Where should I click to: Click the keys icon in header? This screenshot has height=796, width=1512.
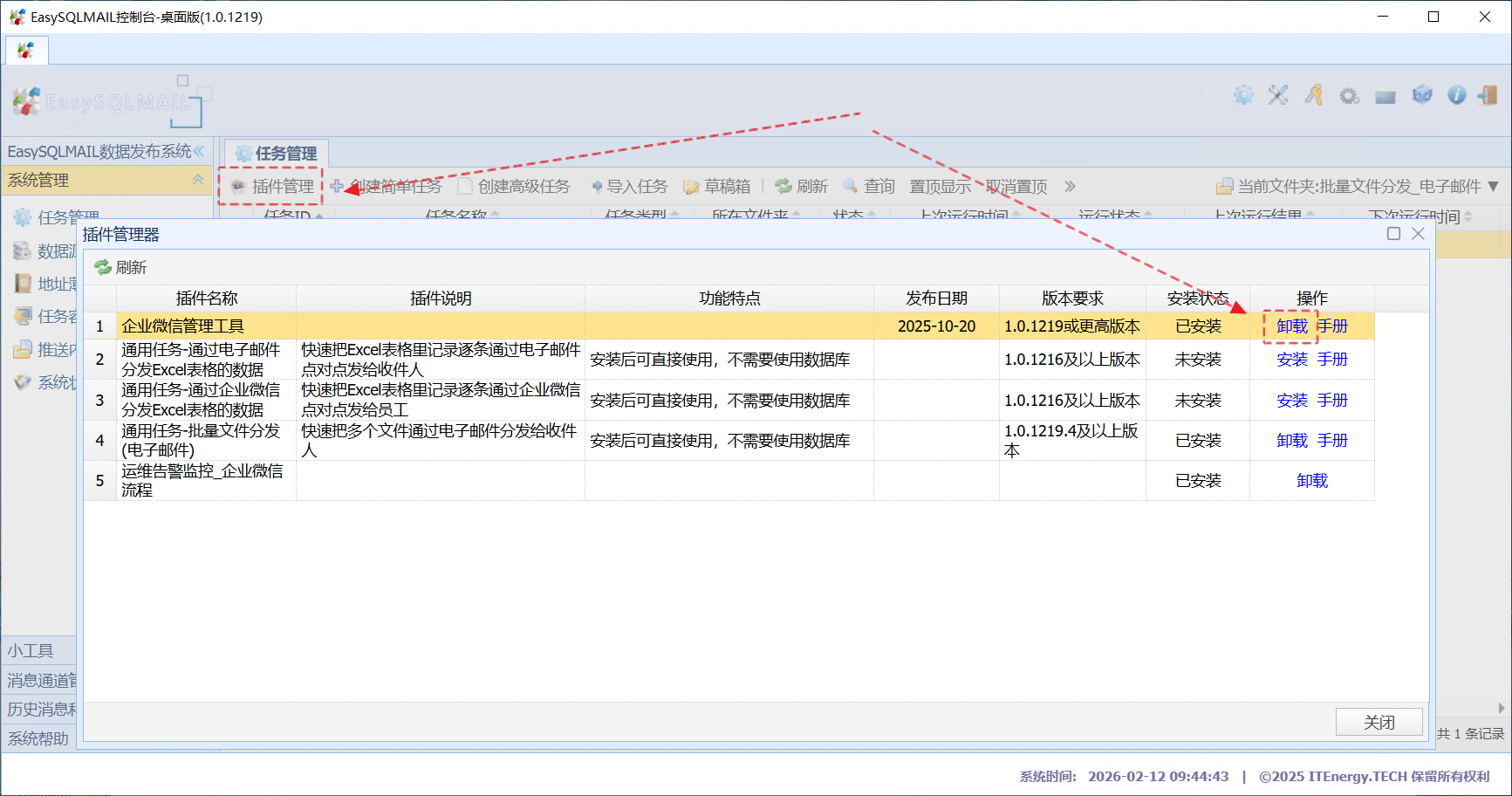tap(1314, 95)
